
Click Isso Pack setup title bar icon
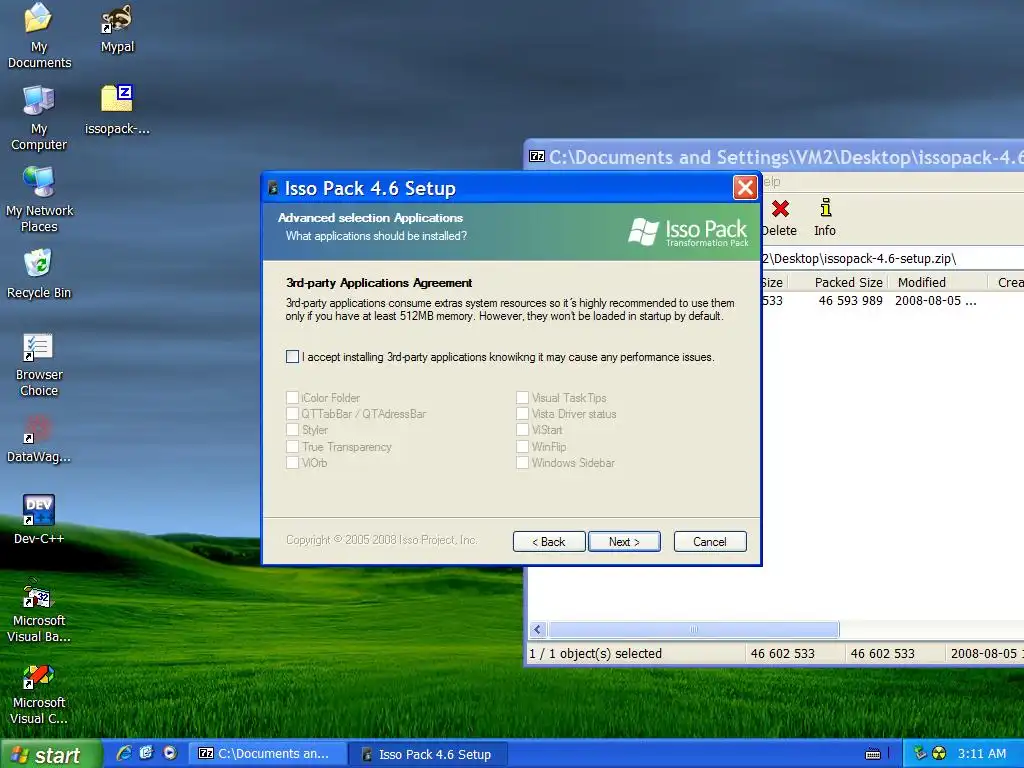point(273,189)
